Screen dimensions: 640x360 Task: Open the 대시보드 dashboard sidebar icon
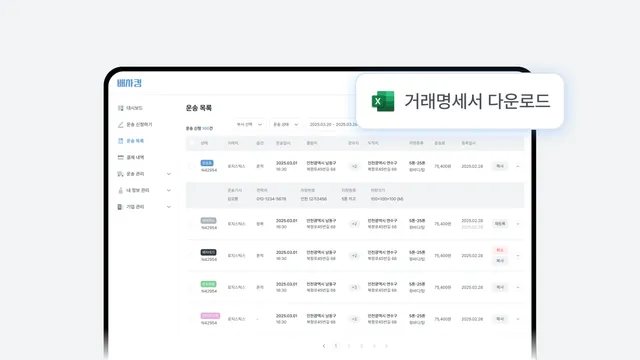pyautogui.click(x=120, y=108)
